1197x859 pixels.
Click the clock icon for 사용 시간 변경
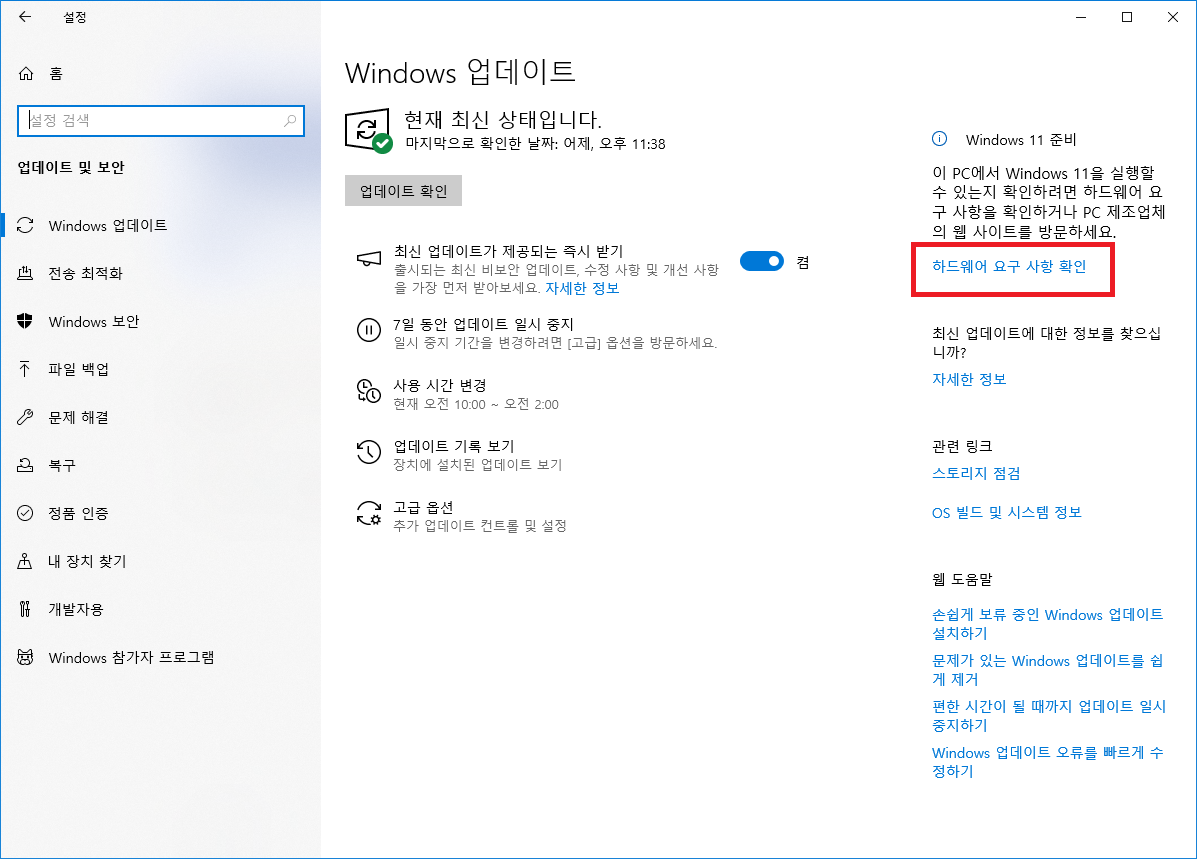pyautogui.click(x=369, y=391)
